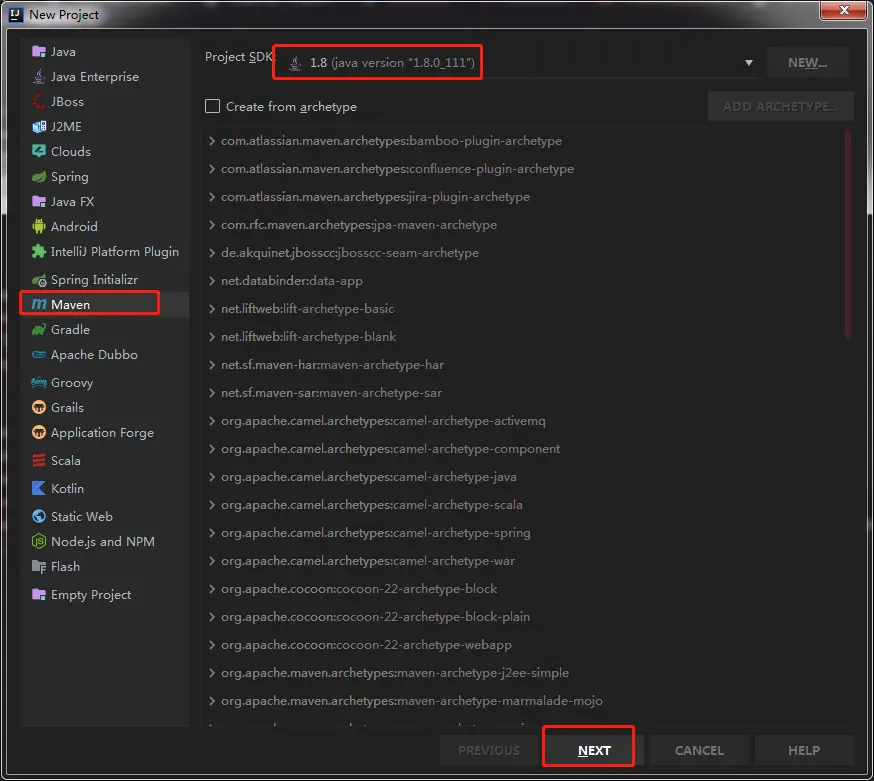The height and width of the screenshot is (781, 874).
Task: Expand the jbosscc-seam-archetype entry
Action: (x=212, y=253)
